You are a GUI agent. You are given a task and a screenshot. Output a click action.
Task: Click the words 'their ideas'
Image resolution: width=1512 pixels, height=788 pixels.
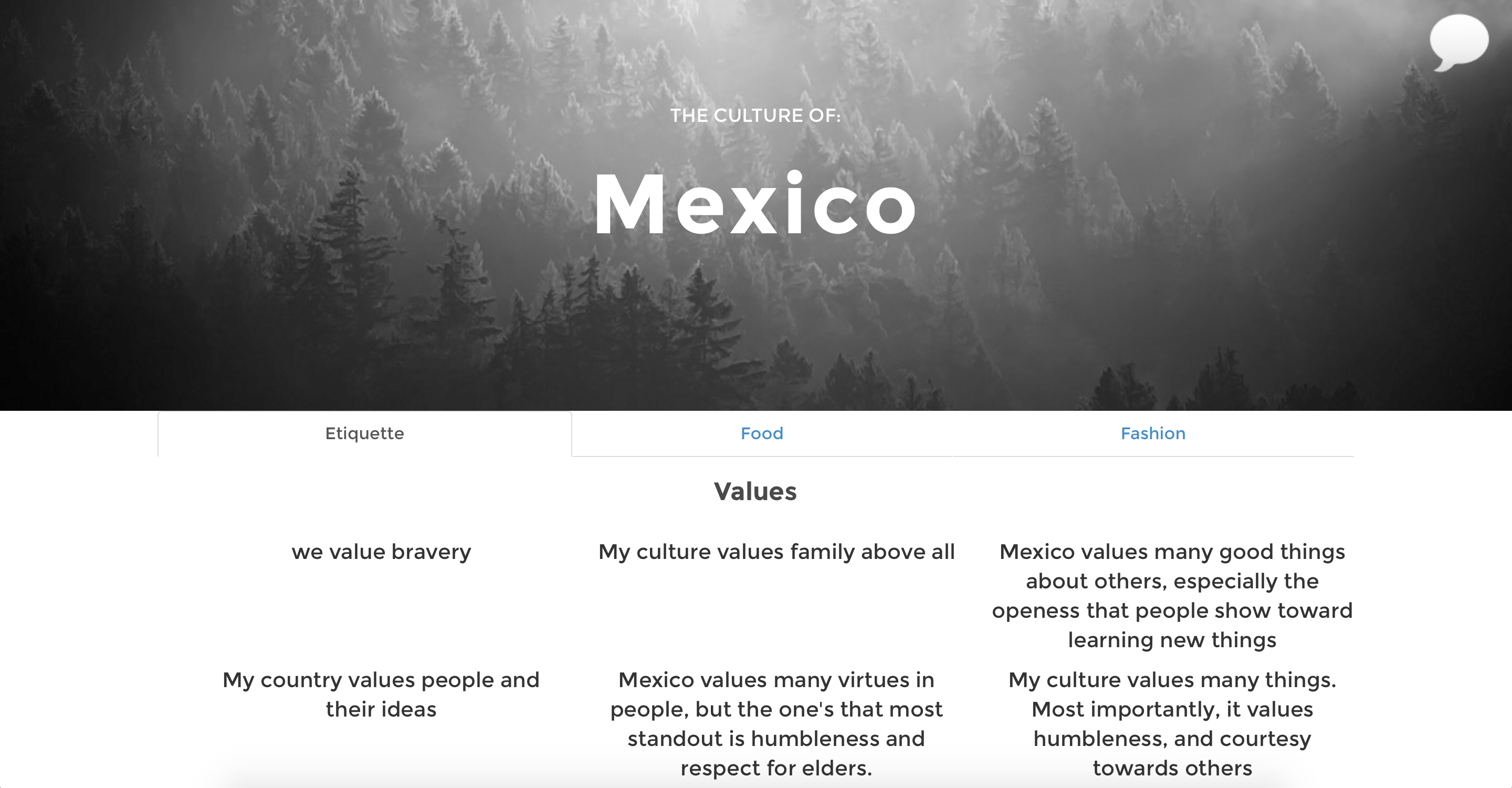click(x=381, y=709)
